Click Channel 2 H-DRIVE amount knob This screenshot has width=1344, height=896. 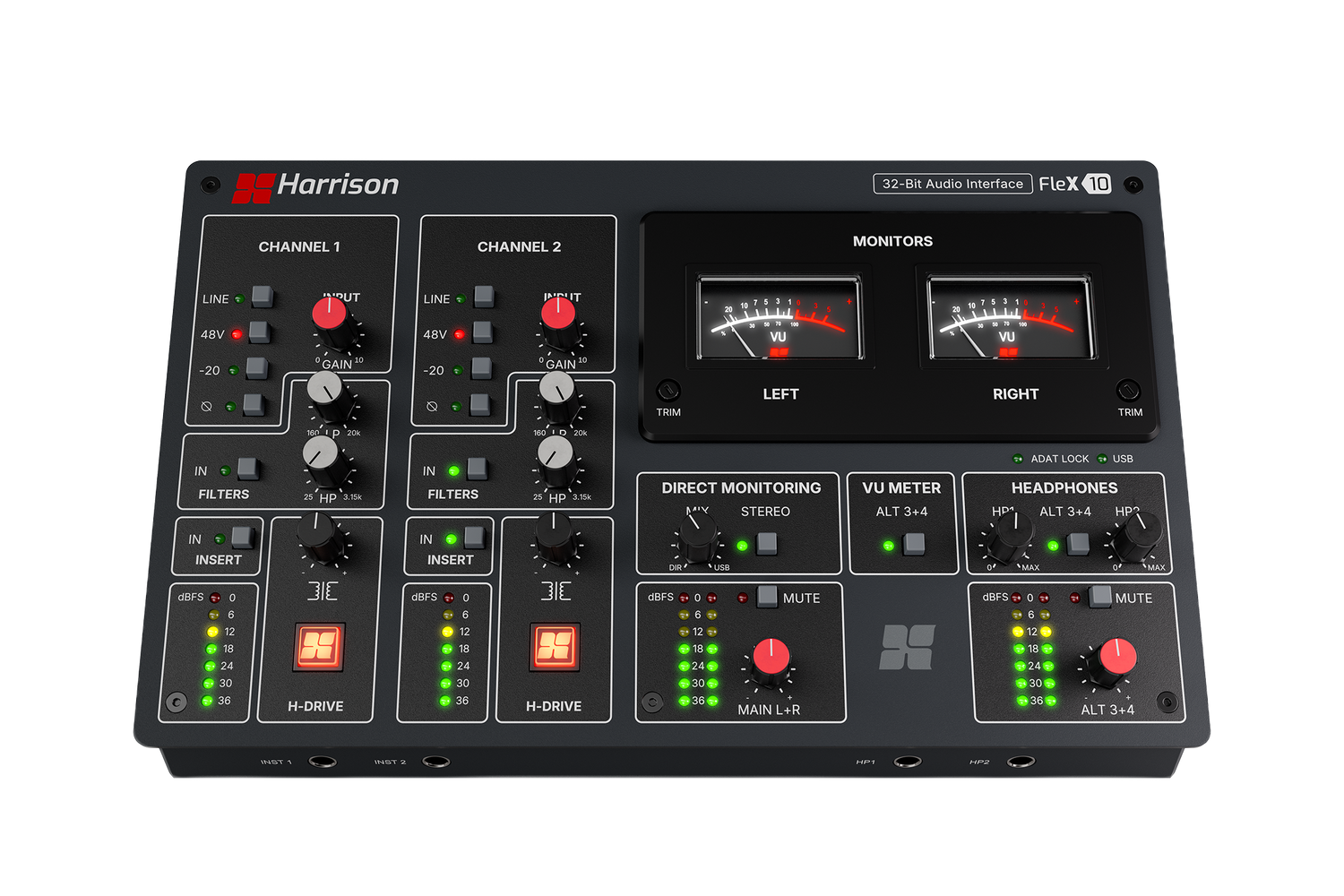(555, 537)
